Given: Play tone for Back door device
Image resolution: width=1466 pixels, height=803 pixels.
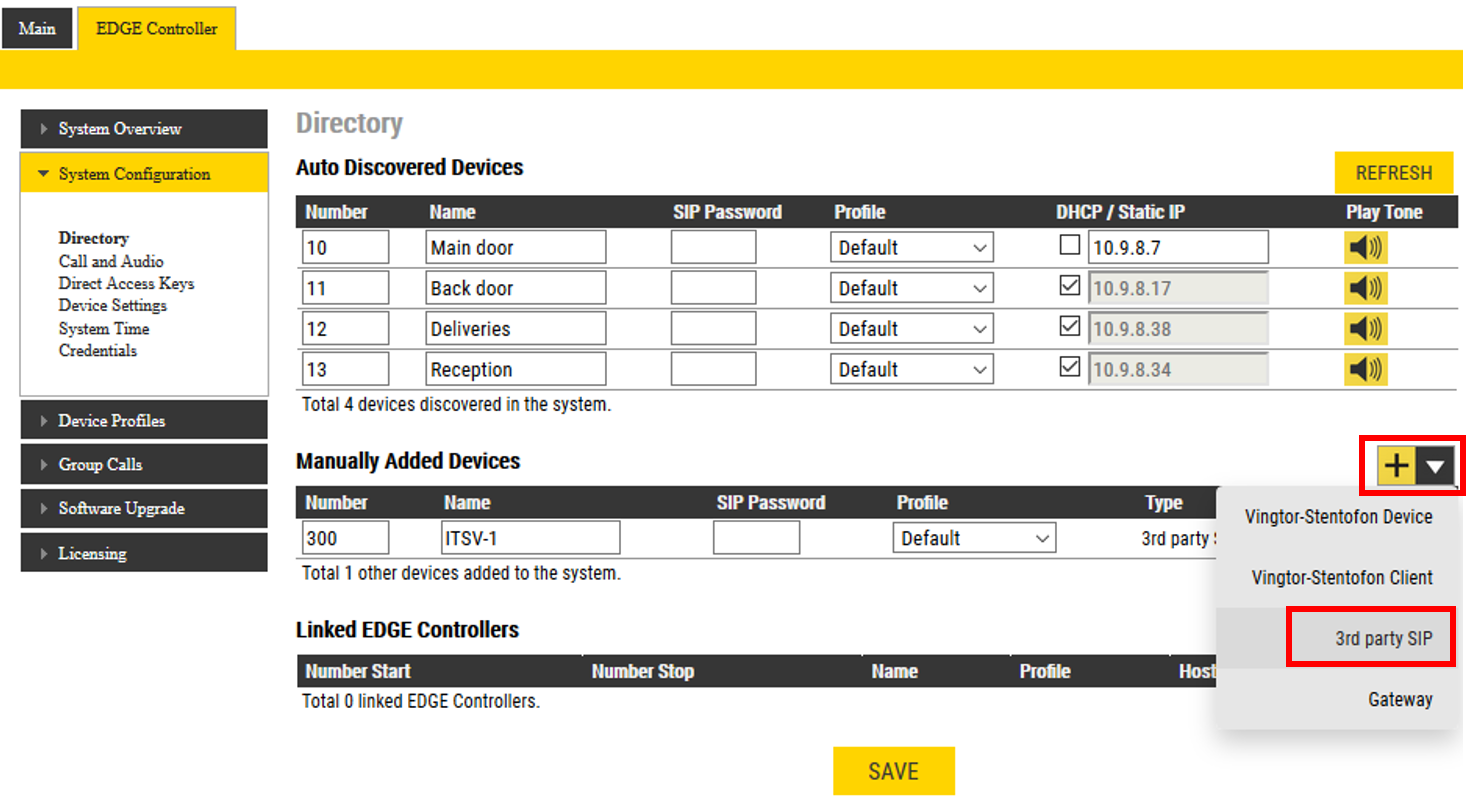Looking at the screenshot, I should [1365, 288].
